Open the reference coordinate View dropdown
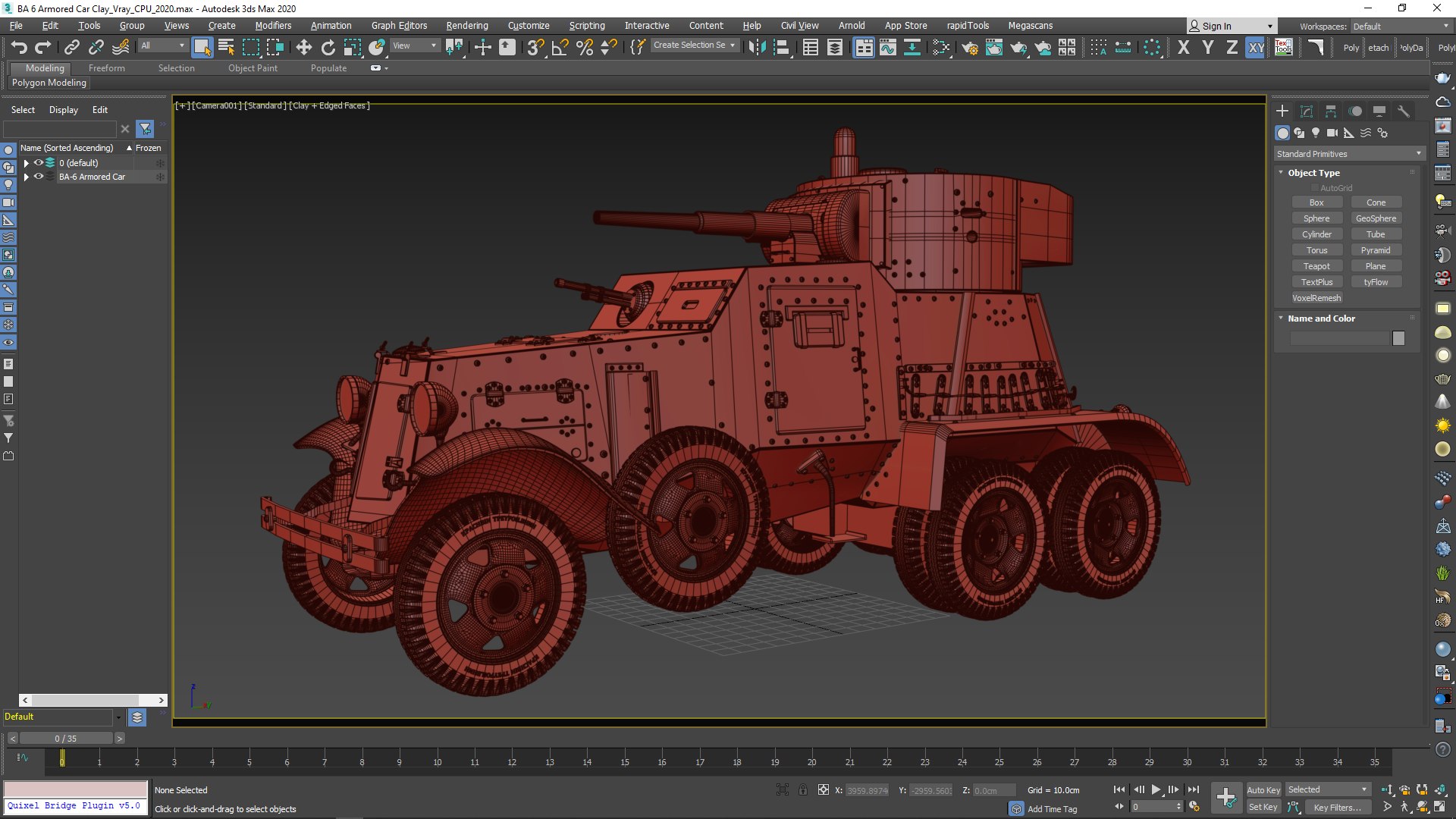The height and width of the screenshot is (819, 1456). tap(414, 45)
